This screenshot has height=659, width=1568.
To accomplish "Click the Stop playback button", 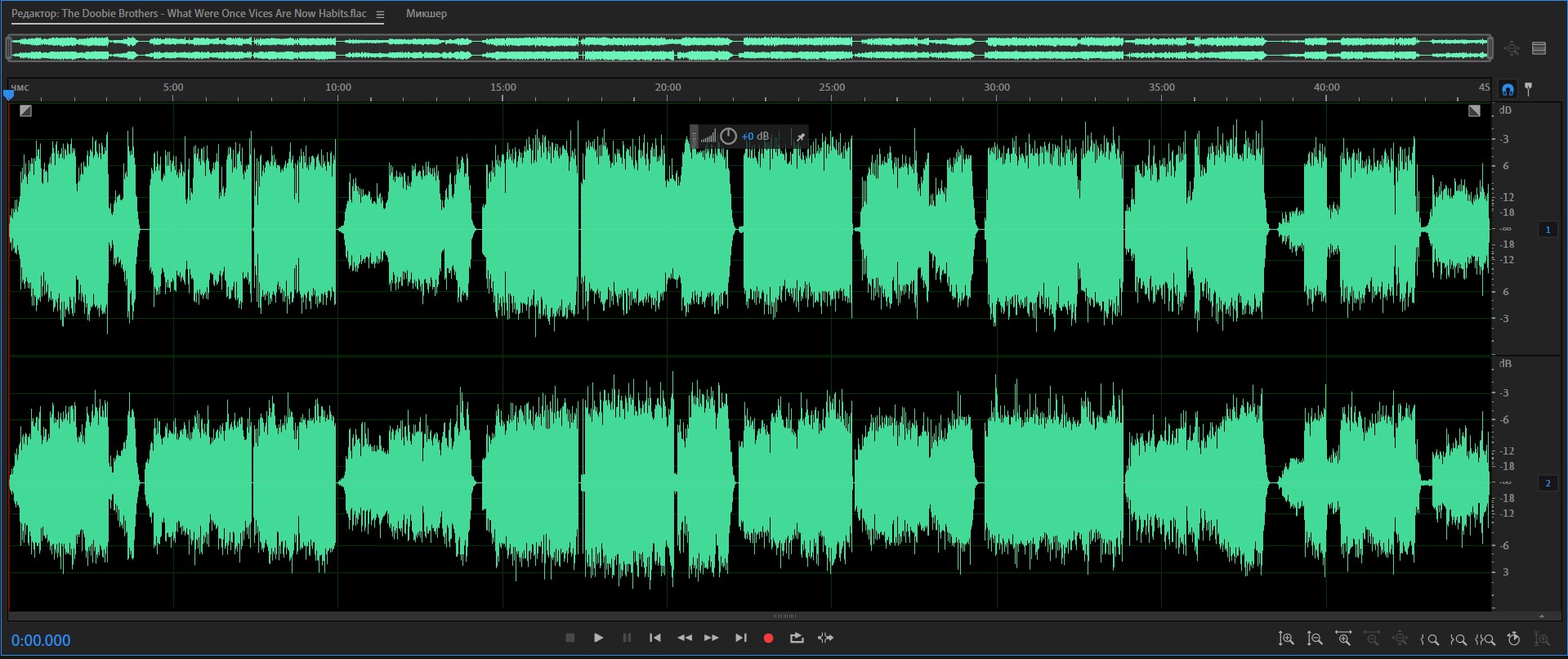I will [570, 638].
